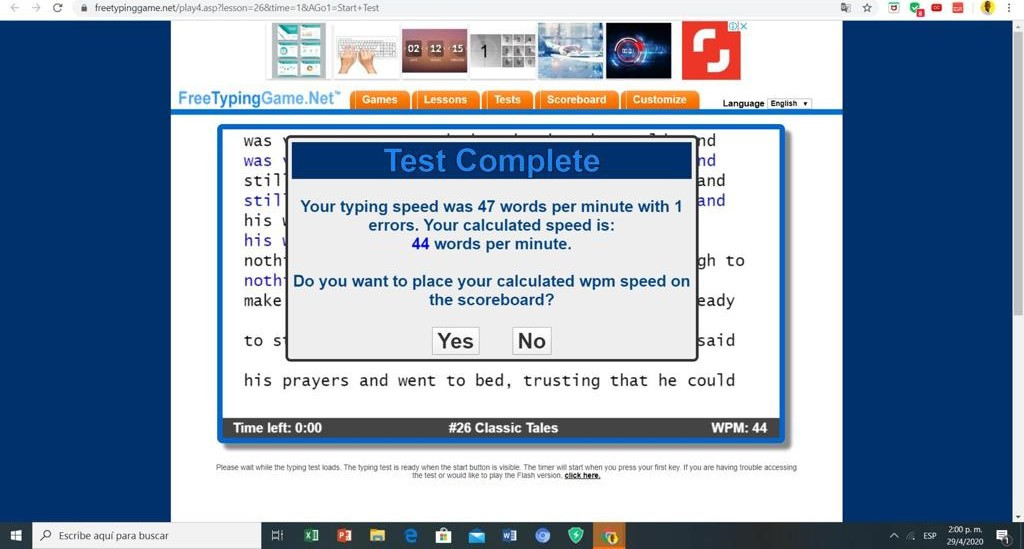The image size is (1024, 549).
Task: Click '#26 Classic Tales' lesson title
Action: [503, 428]
